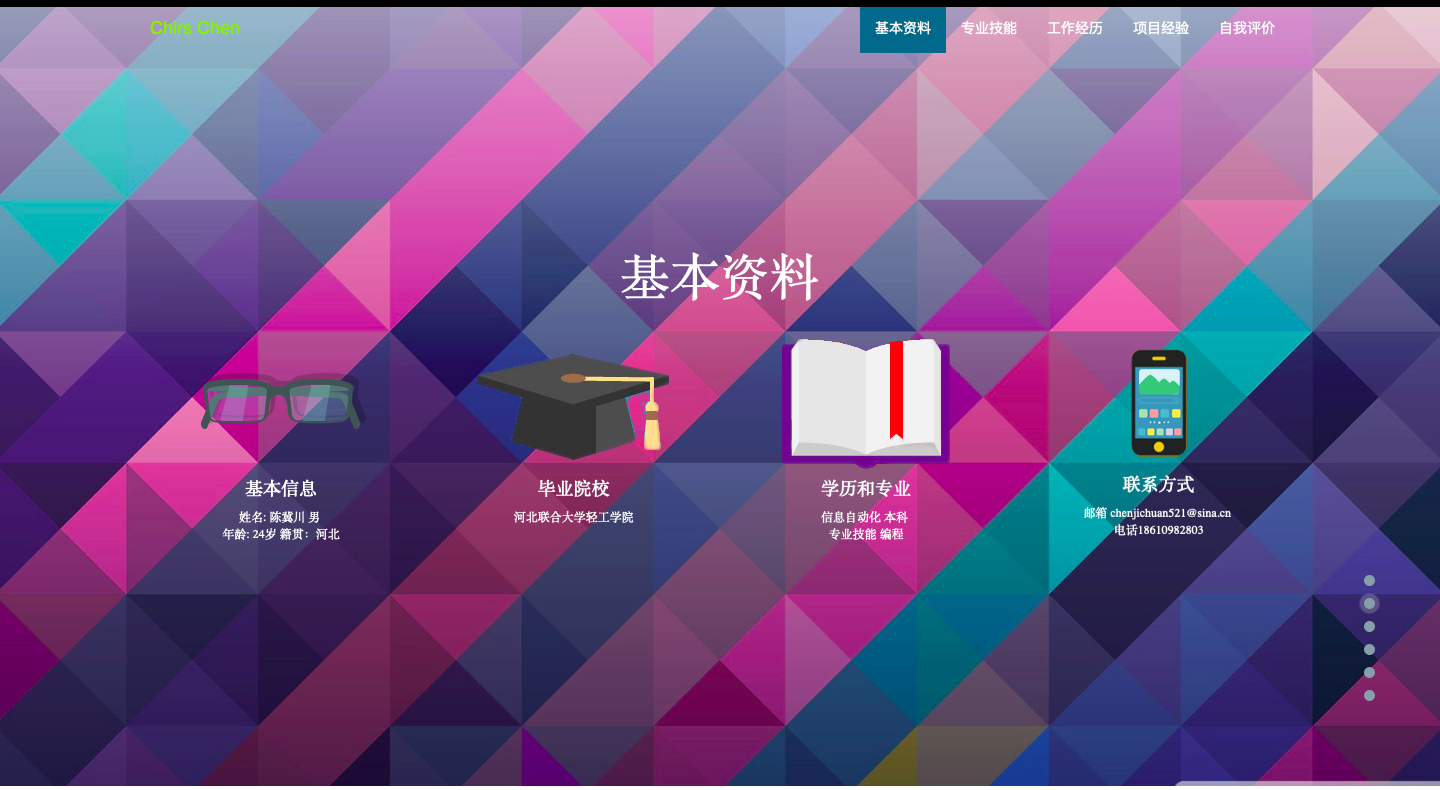Switch to the 专业技能 section
1440x790 pixels.
click(x=988, y=28)
